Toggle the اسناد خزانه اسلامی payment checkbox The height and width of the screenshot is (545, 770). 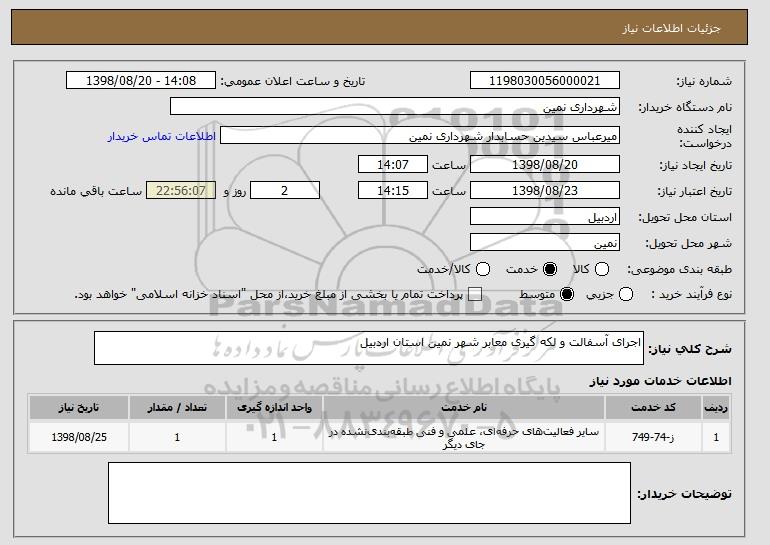pos(475,294)
